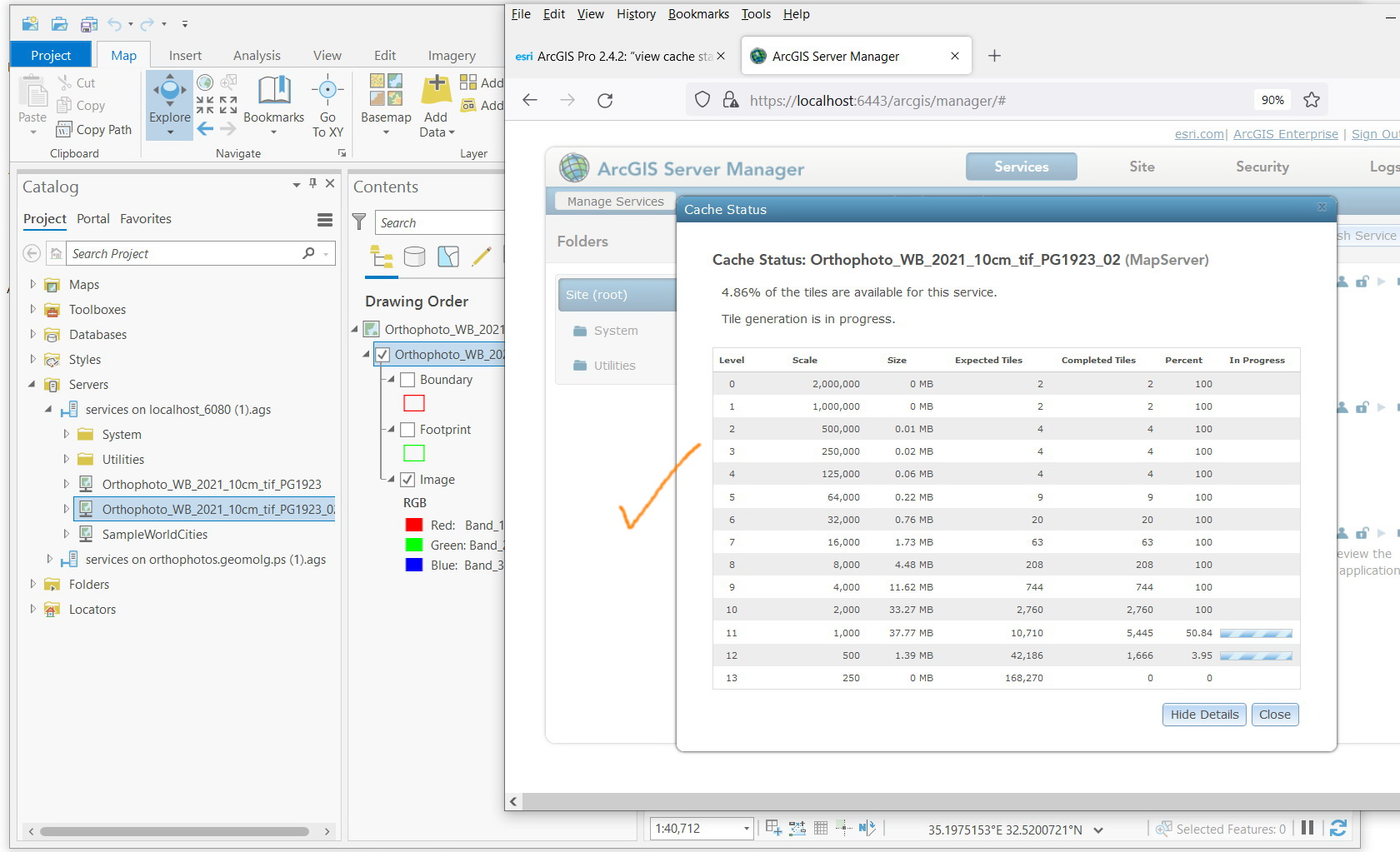Expand the SampleWorldCities tree node
This screenshot has height=852, width=1400.
click(67, 534)
